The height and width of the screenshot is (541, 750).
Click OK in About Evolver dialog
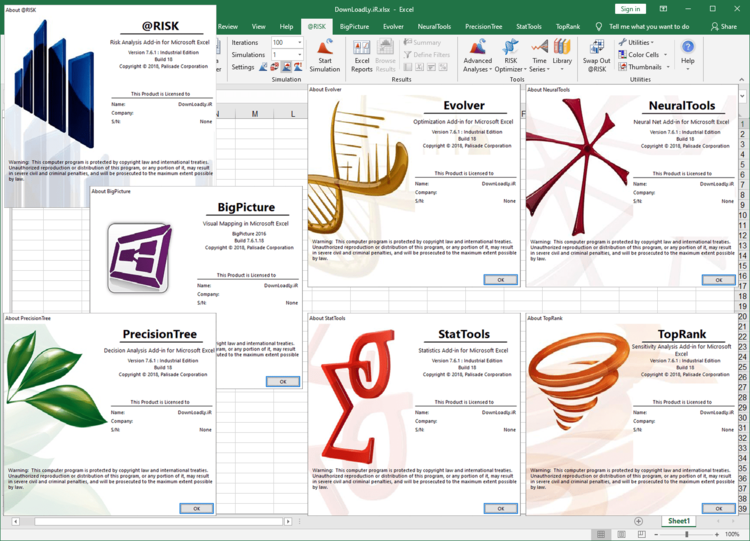[x=500, y=280]
